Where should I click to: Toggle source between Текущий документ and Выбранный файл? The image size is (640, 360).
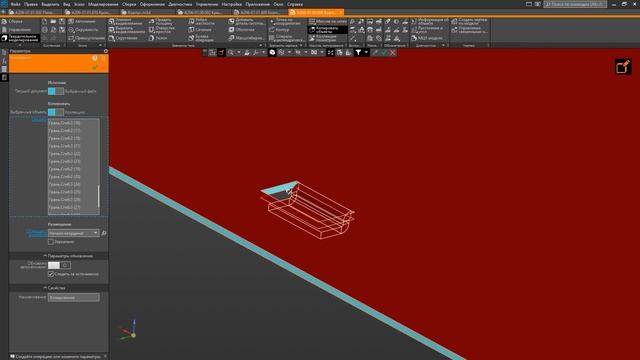point(56,91)
